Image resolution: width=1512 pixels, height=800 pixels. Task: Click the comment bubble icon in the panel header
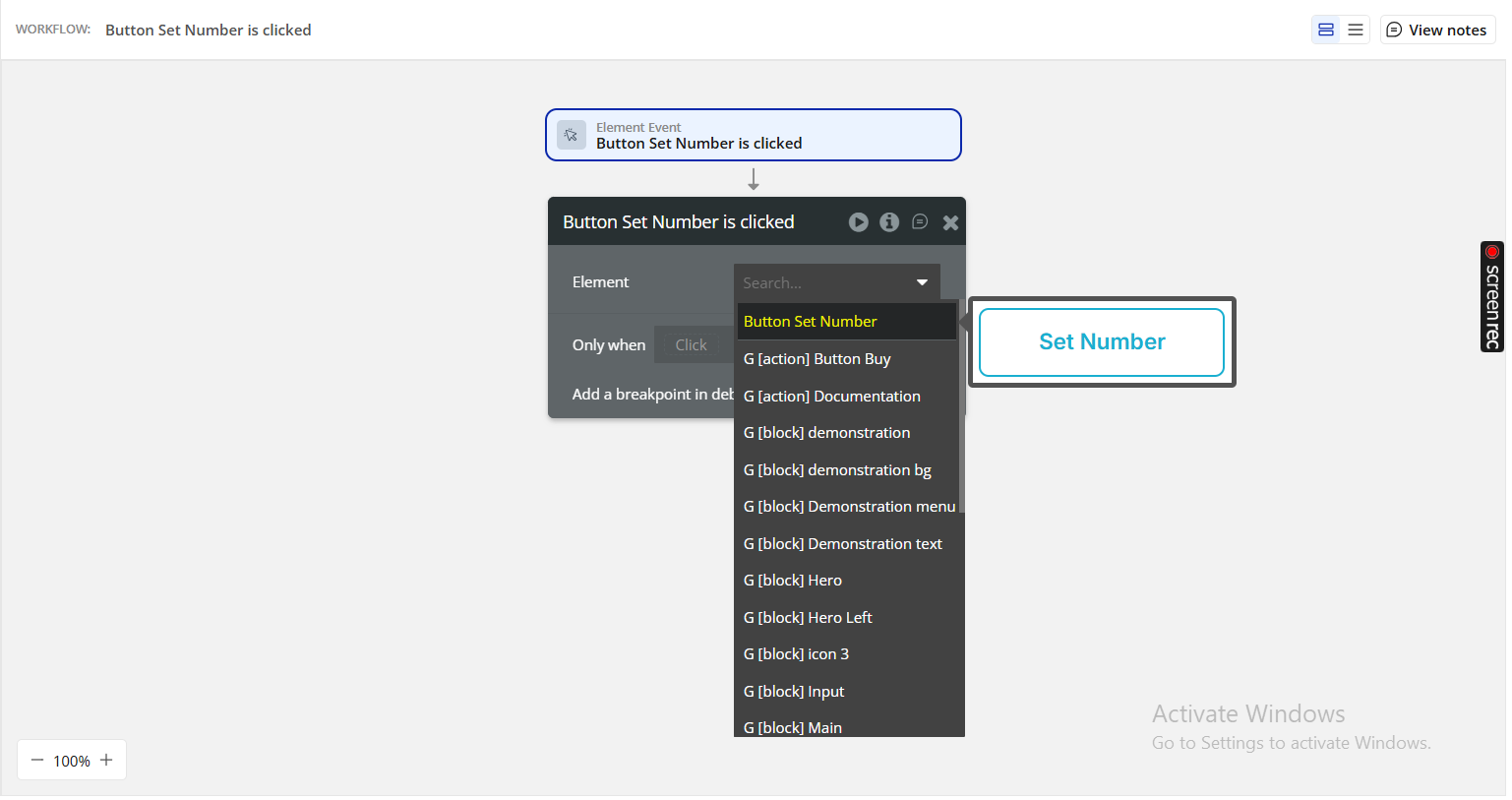(920, 222)
